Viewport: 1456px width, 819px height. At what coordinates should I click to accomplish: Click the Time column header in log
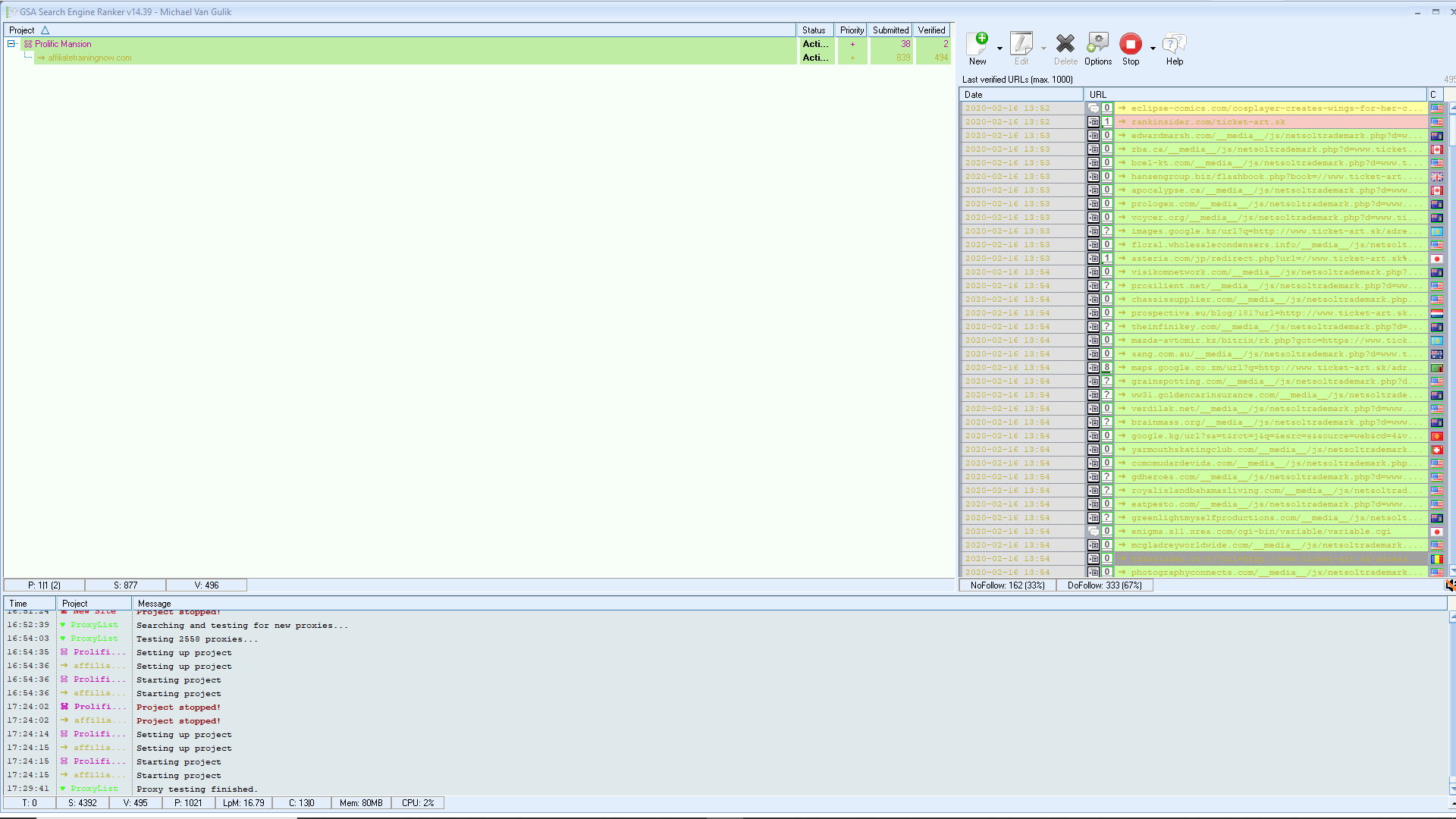point(30,604)
